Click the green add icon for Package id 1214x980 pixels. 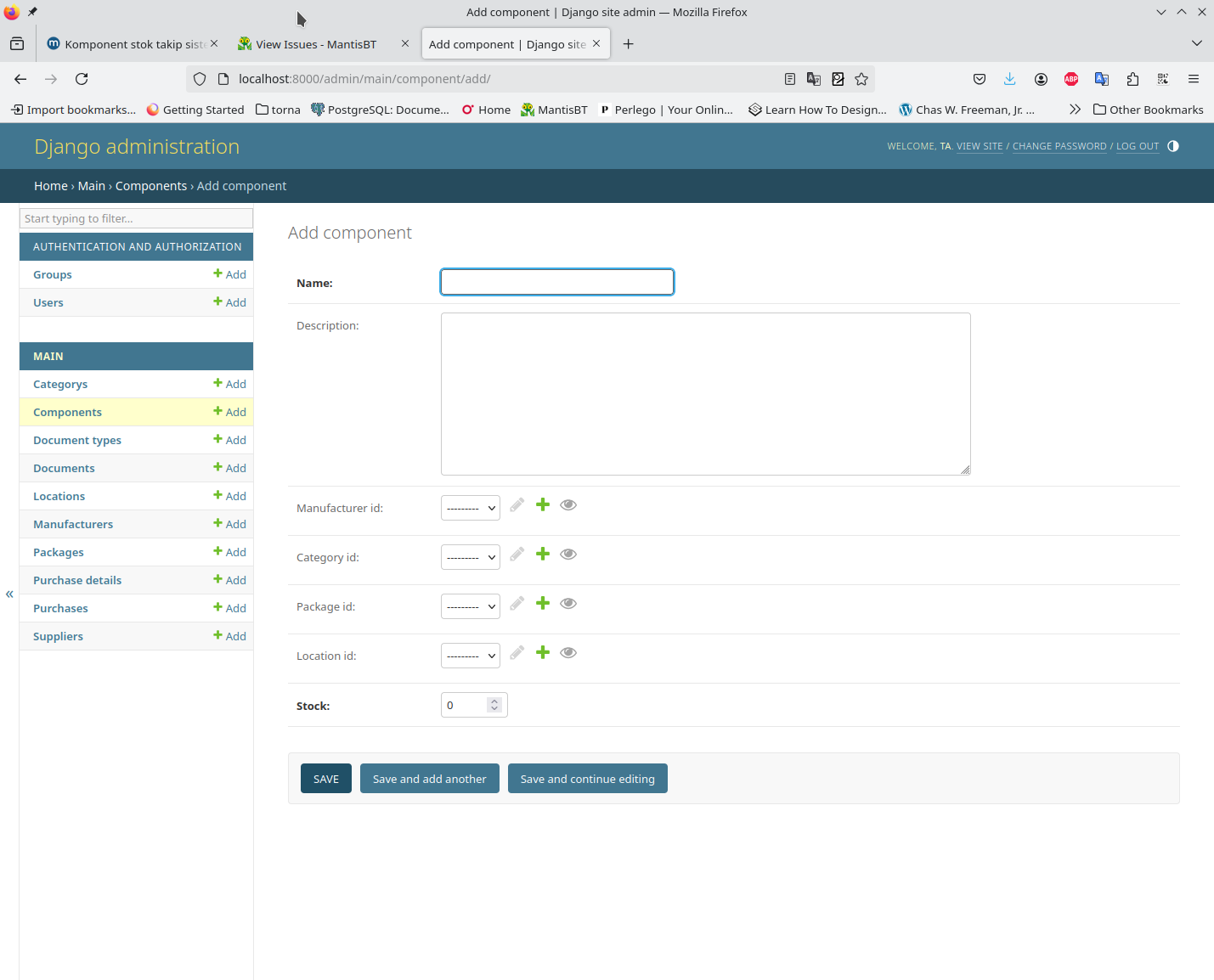[543, 604]
